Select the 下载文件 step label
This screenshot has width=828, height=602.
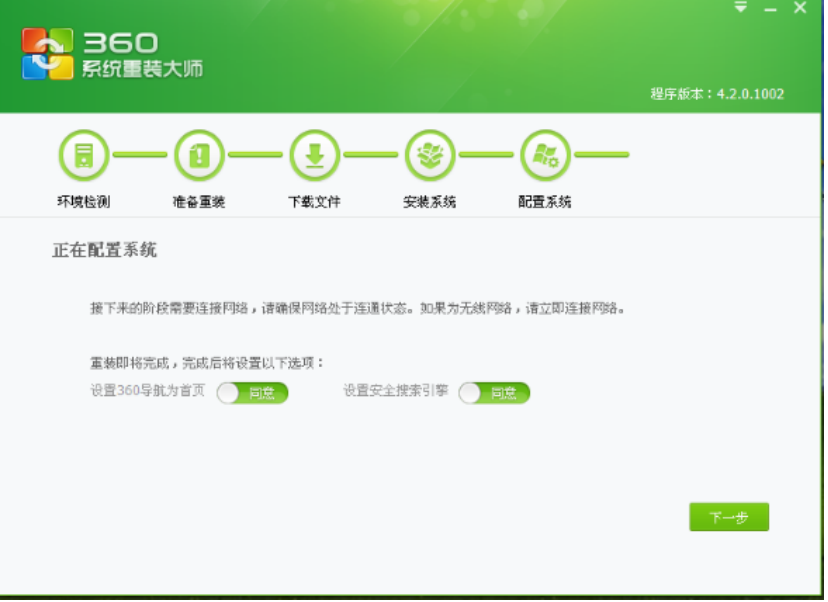pos(314,202)
